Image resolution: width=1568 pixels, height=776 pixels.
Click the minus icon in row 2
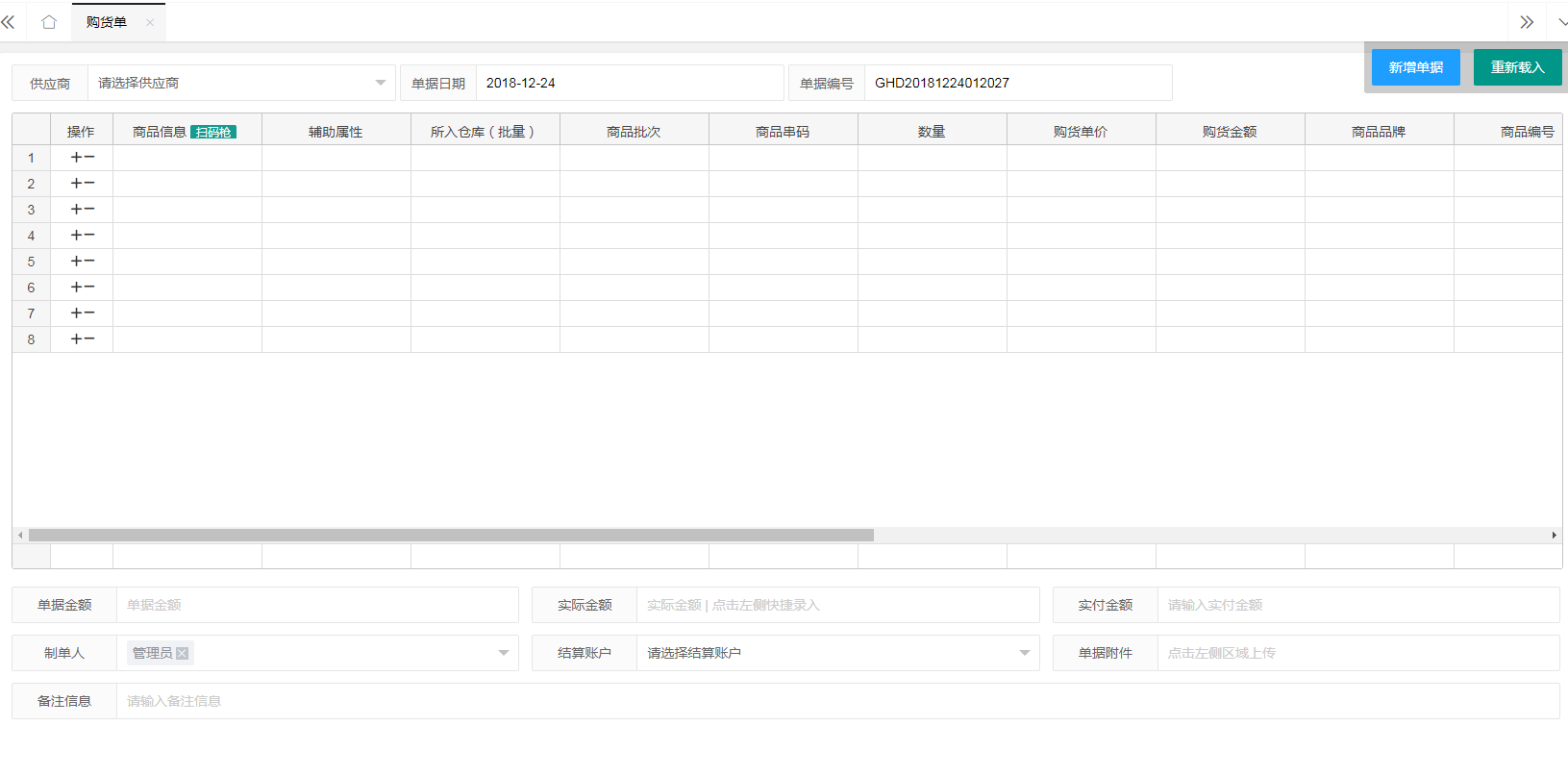tap(89, 184)
